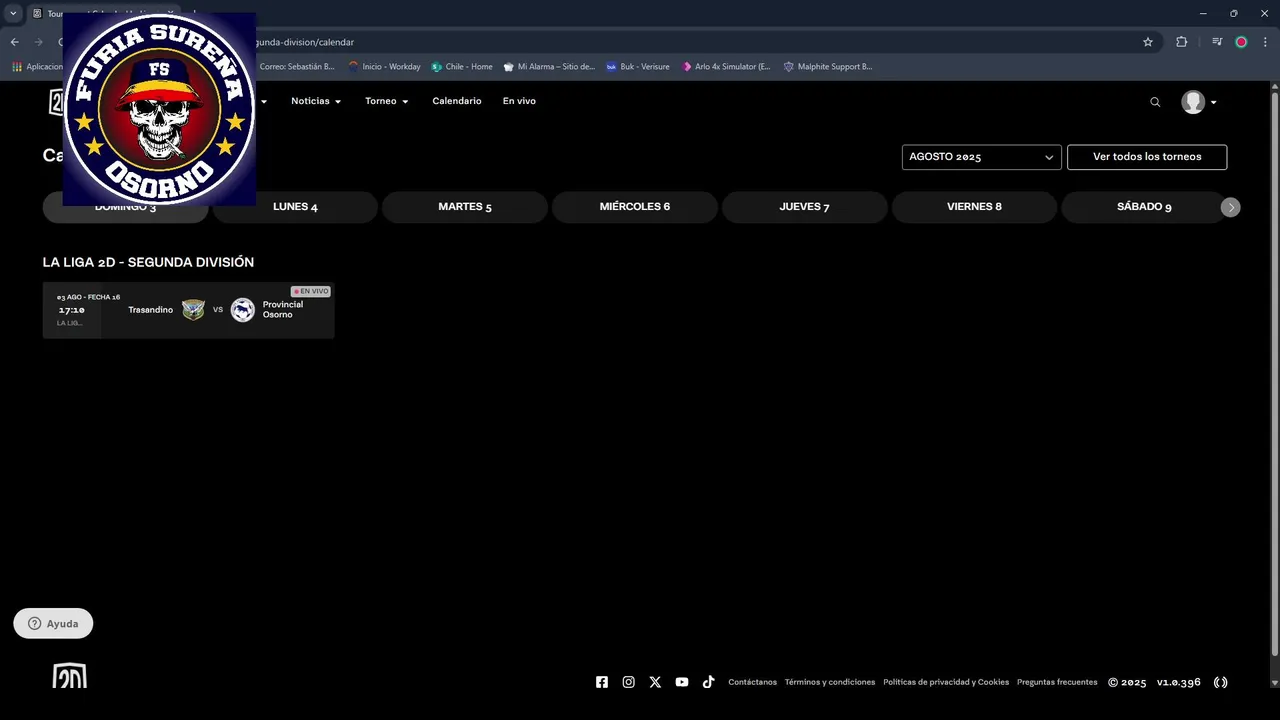The image size is (1280, 720).
Task: Click the v1.0.396 version text
Action: (1179, 682)
